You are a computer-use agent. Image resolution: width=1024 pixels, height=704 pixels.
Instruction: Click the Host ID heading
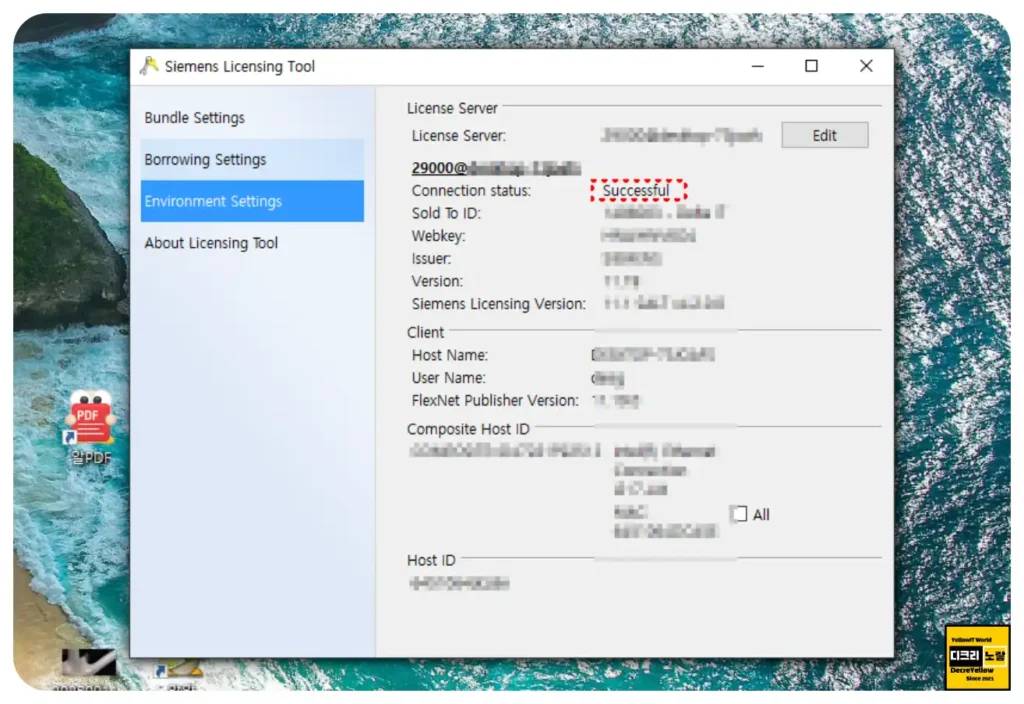(431, 560)
